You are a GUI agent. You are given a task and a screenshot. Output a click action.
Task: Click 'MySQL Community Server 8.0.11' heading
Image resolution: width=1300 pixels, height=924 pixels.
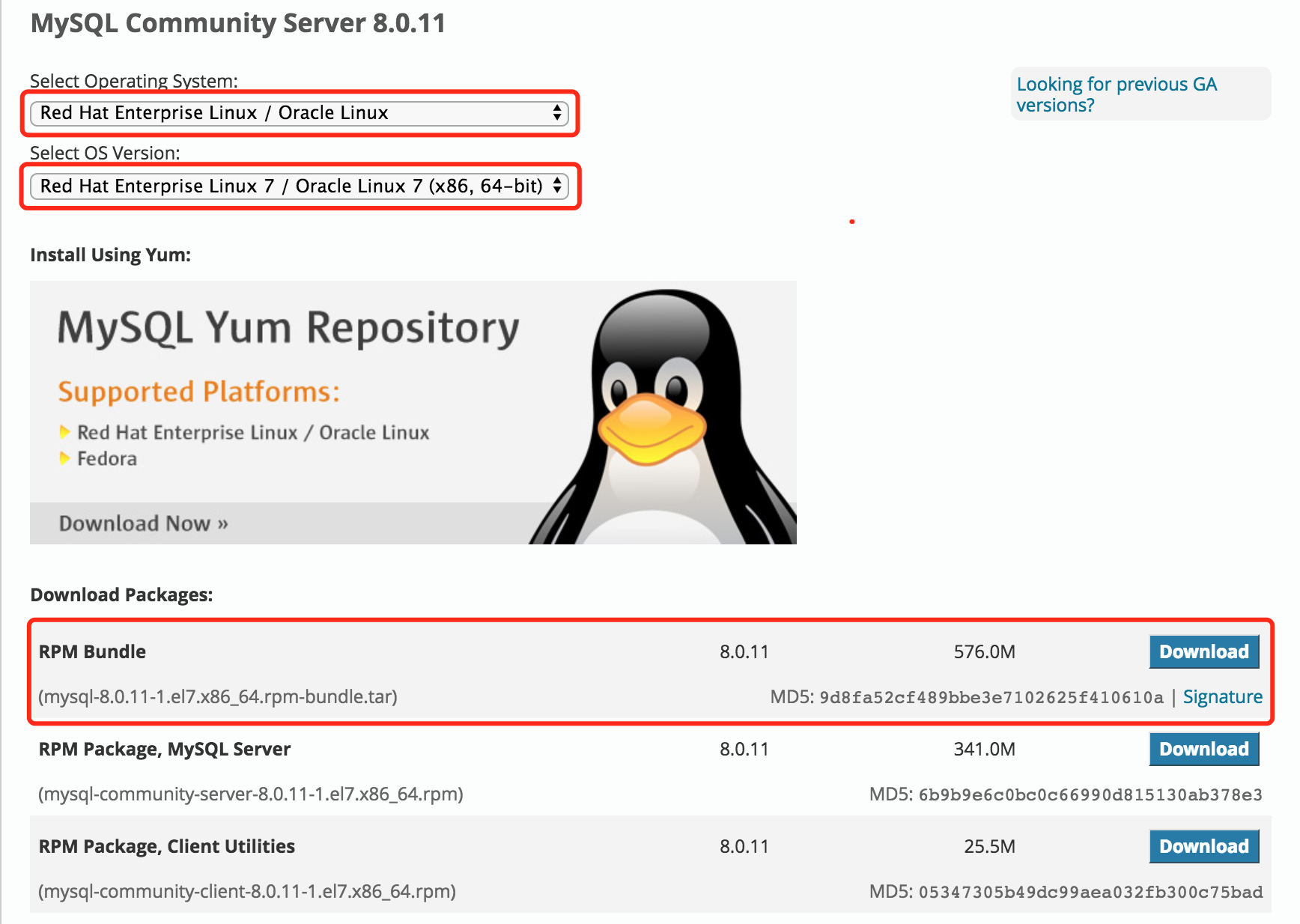tap(238, 23)
